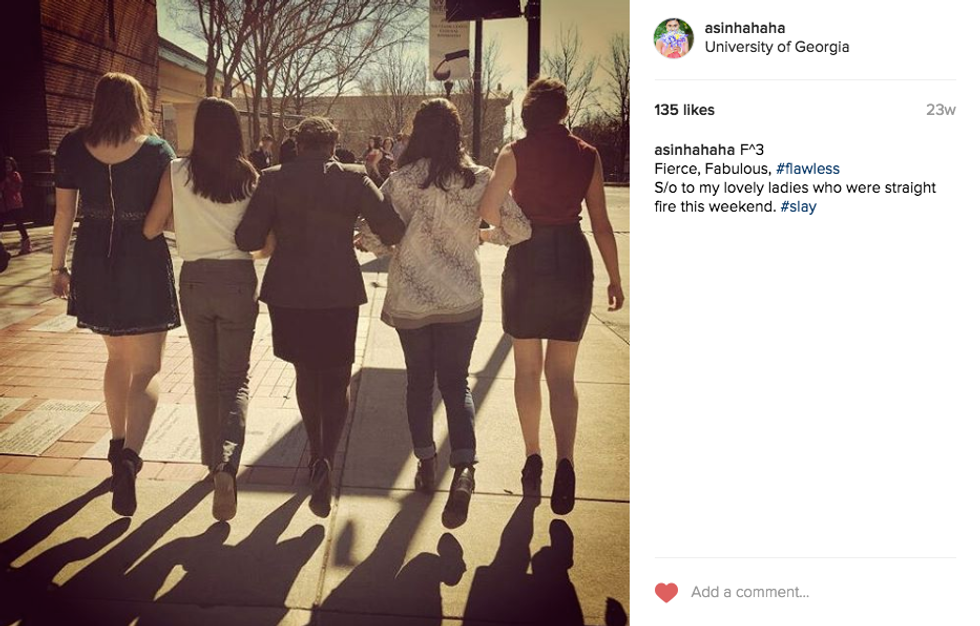This screenshot has height=626, width=980.
Task: Open the #flawless hashtag
Action: tap(808, 169)
